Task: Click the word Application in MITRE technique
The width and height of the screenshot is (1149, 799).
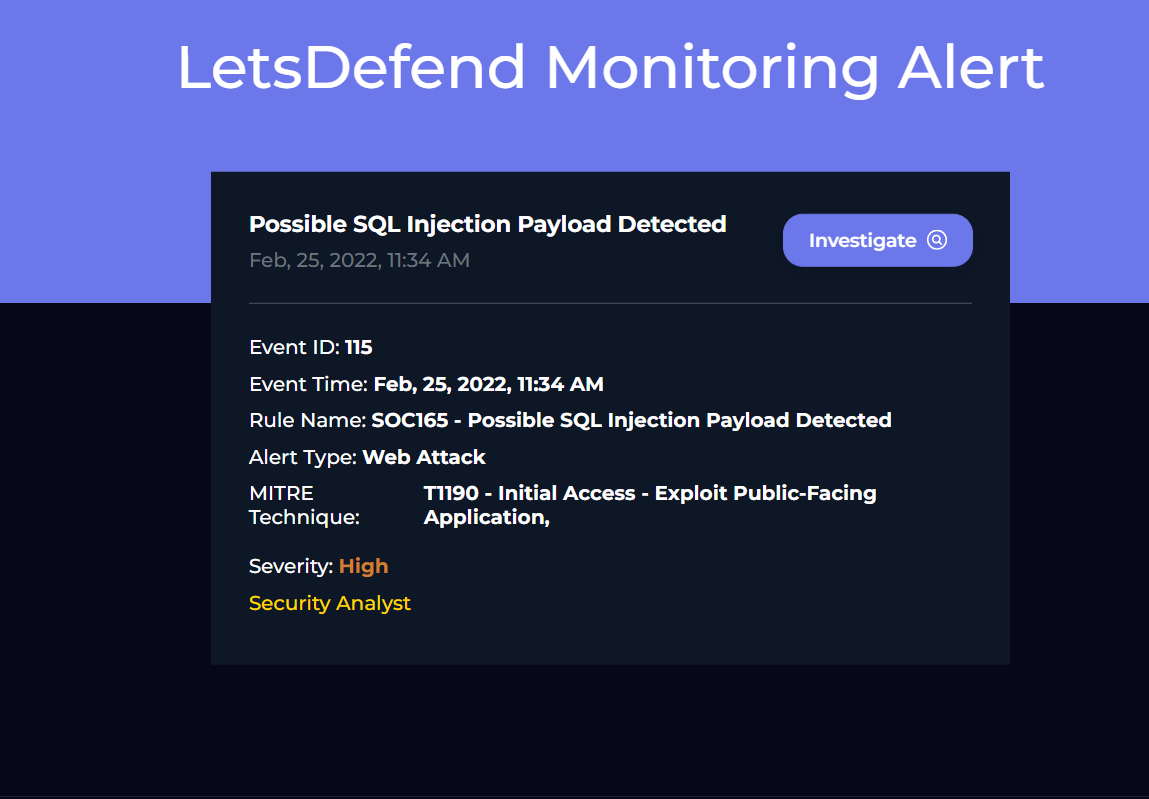Action: tap(485, 518)
